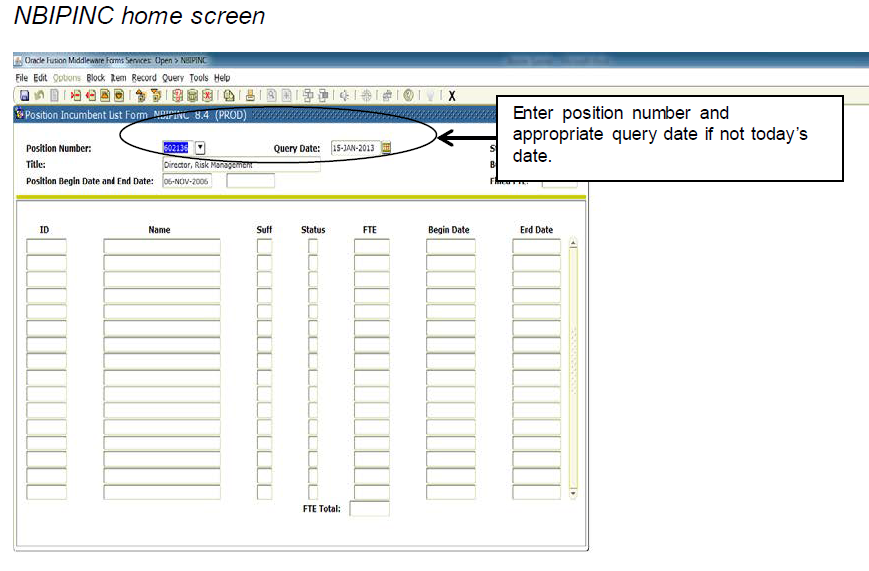Image resolution: width=869 pixels, height=571 pixels.
Task: Click the Enter Query toolbar icon
Action: pyautogui.click(x=177, y=96)
